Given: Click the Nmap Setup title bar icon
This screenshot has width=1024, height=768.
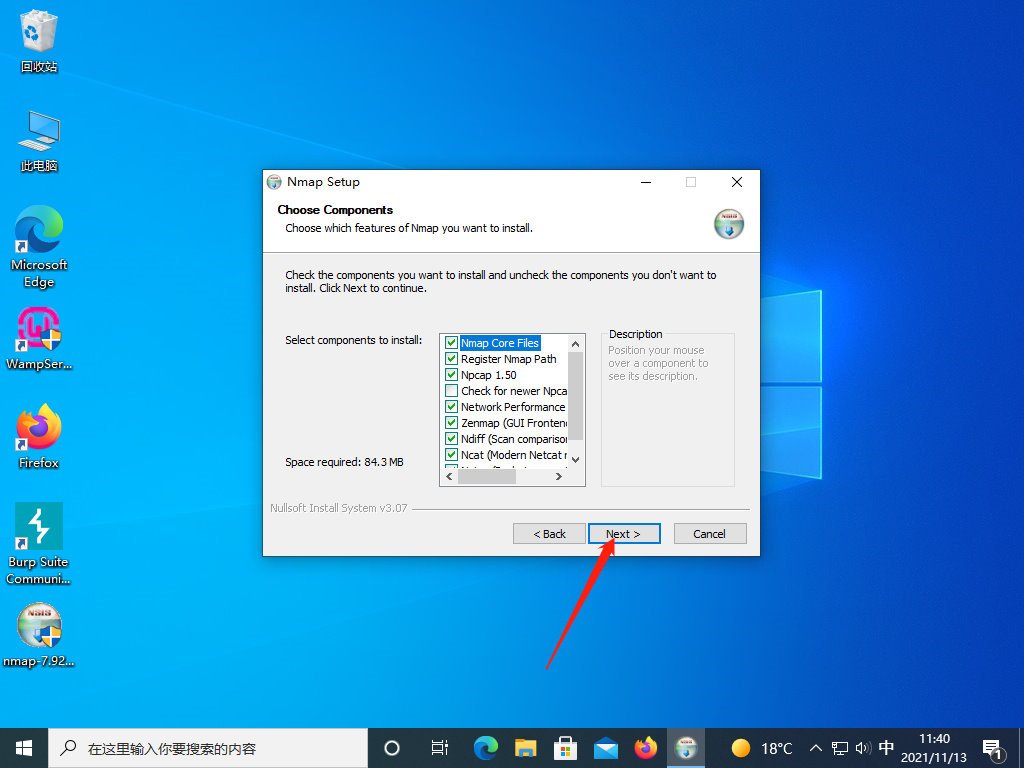Looking at the screenshot, I should pos(274,182).
